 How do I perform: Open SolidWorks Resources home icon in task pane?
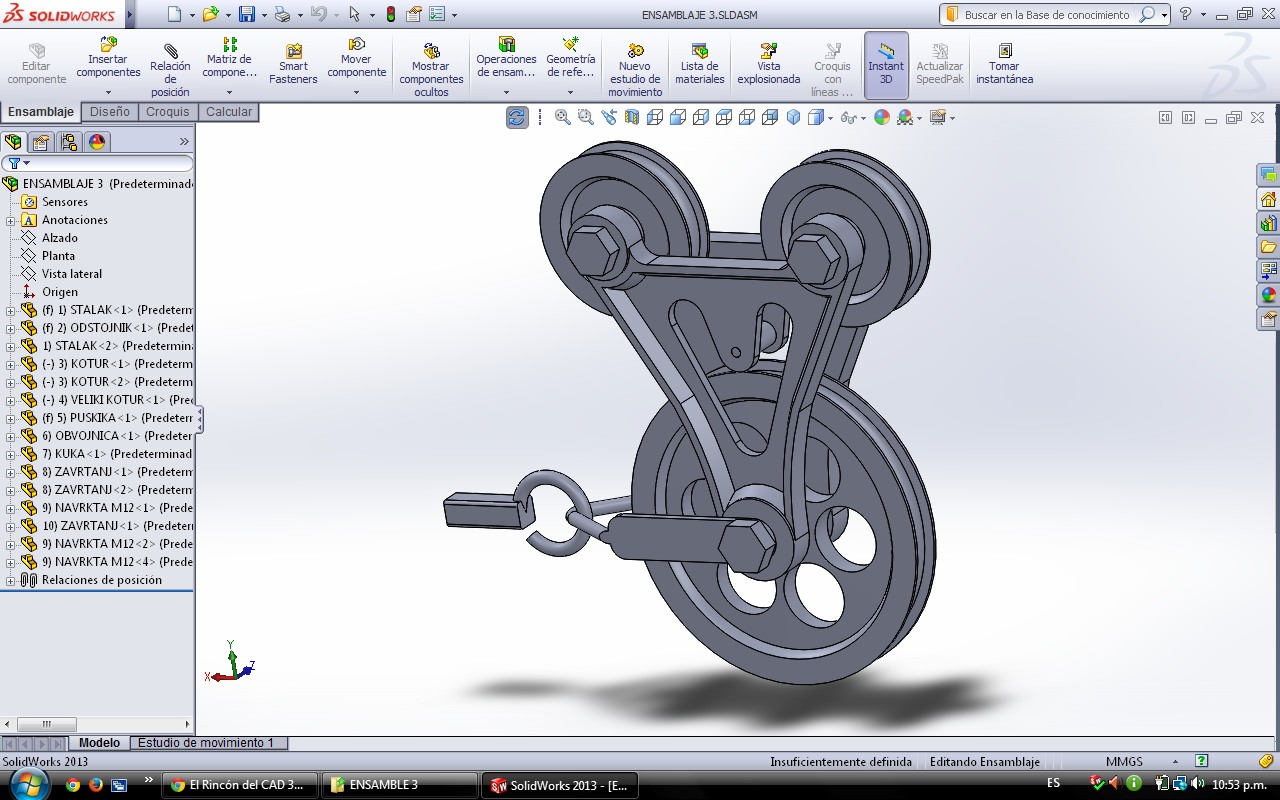pyautogui.click(x=1268, y=199)
